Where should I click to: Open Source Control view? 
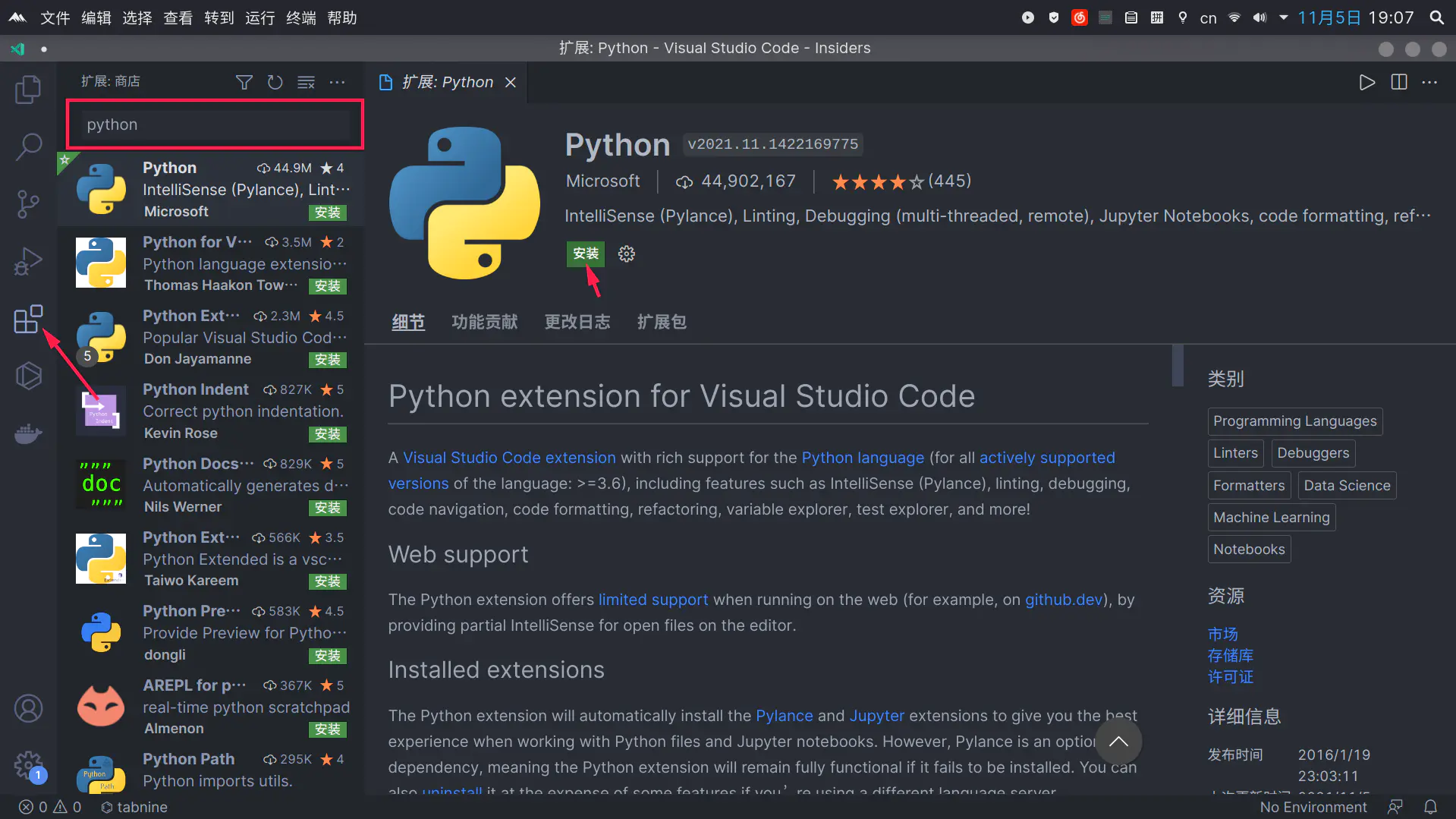pyautogui.click(x=28, y=203)
